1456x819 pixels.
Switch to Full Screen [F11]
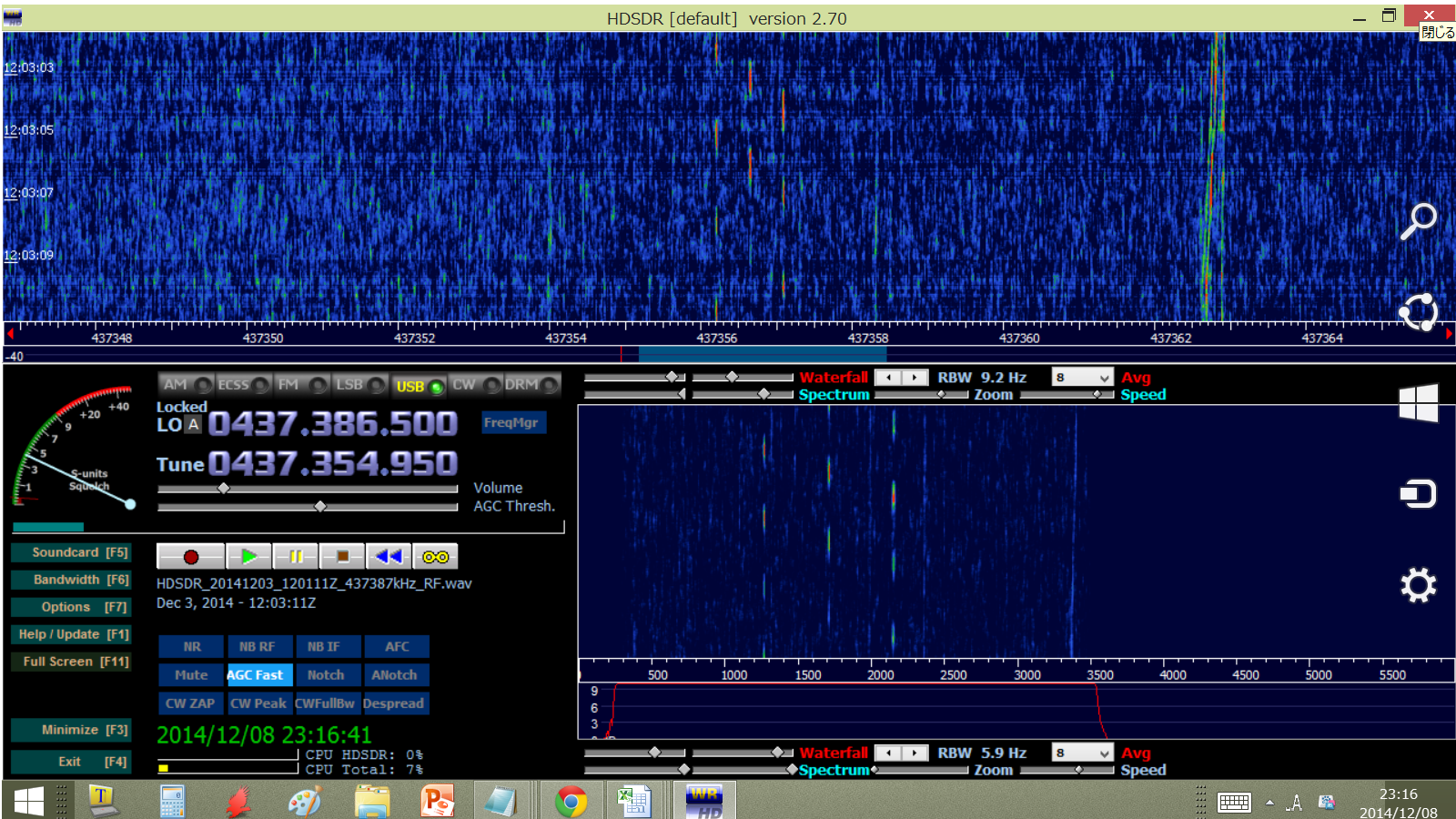click(71, 662)
